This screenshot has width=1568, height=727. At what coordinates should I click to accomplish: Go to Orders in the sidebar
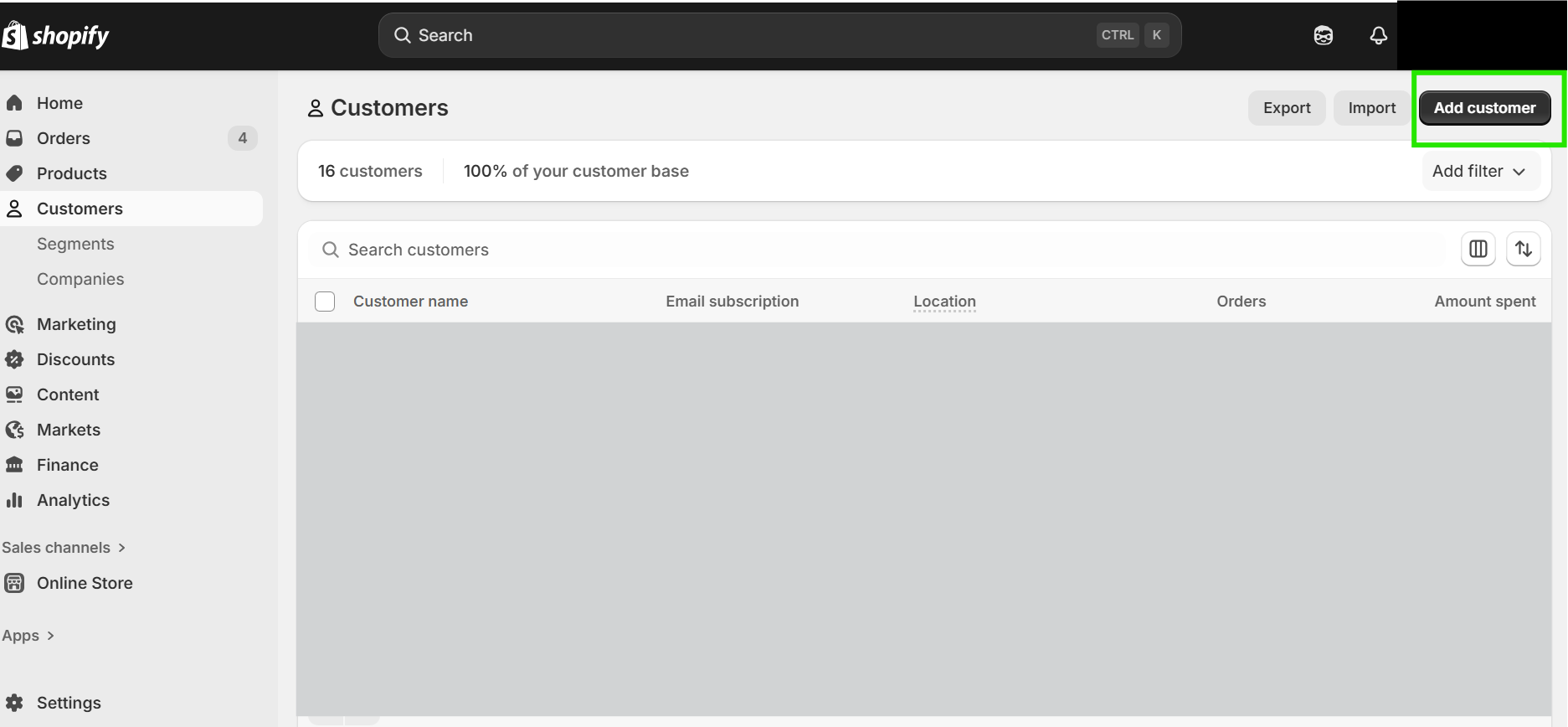[x=64, y=138]
